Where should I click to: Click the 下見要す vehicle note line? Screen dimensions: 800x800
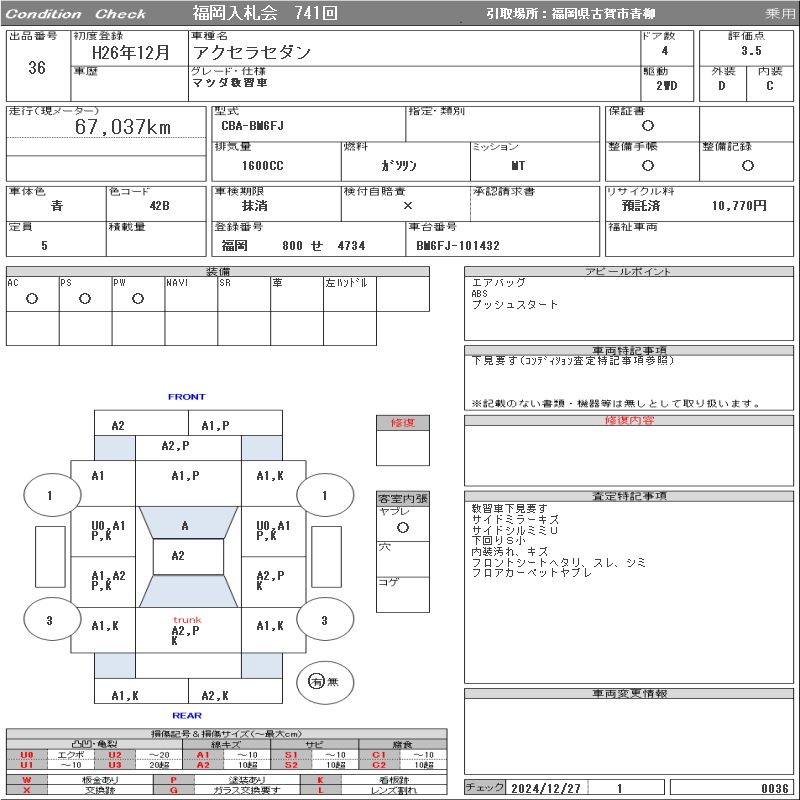(572, 361)
